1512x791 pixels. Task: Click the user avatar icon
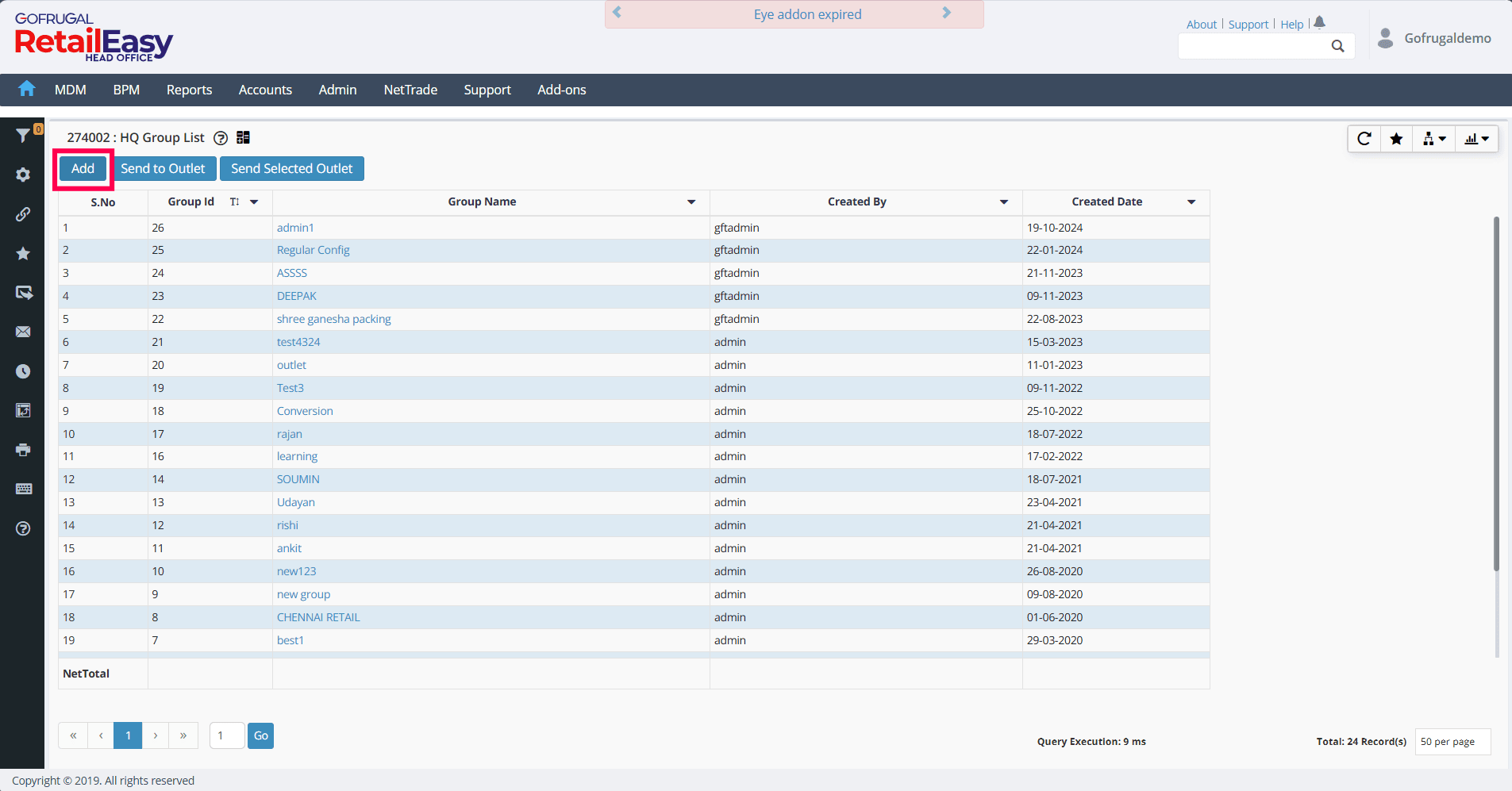1385,38
